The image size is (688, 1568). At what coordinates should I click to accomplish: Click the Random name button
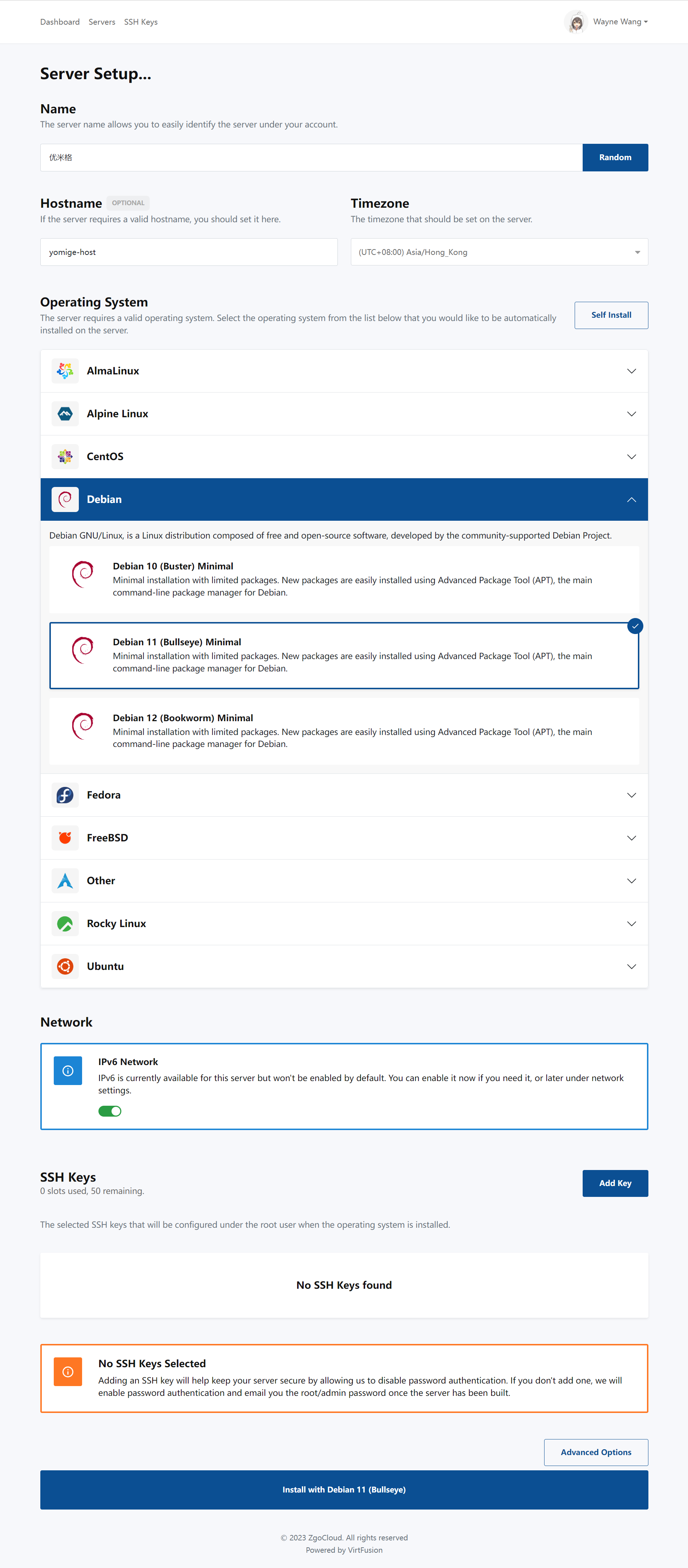point(615,158)
